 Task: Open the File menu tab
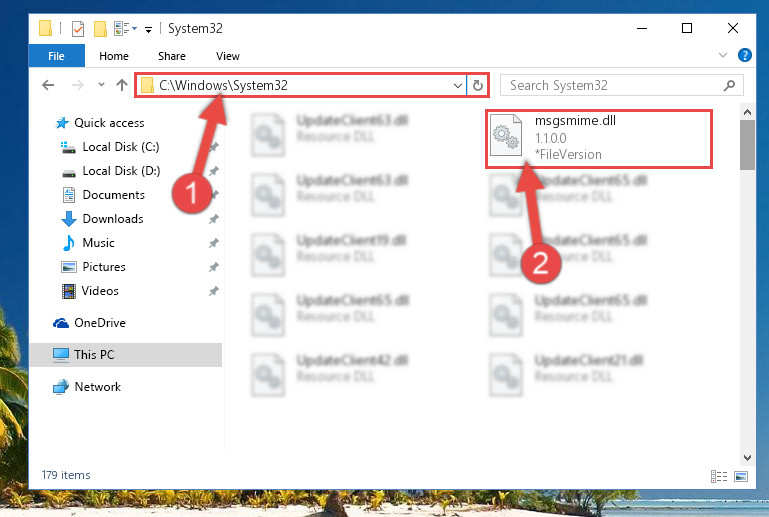(x=56, y=56)
